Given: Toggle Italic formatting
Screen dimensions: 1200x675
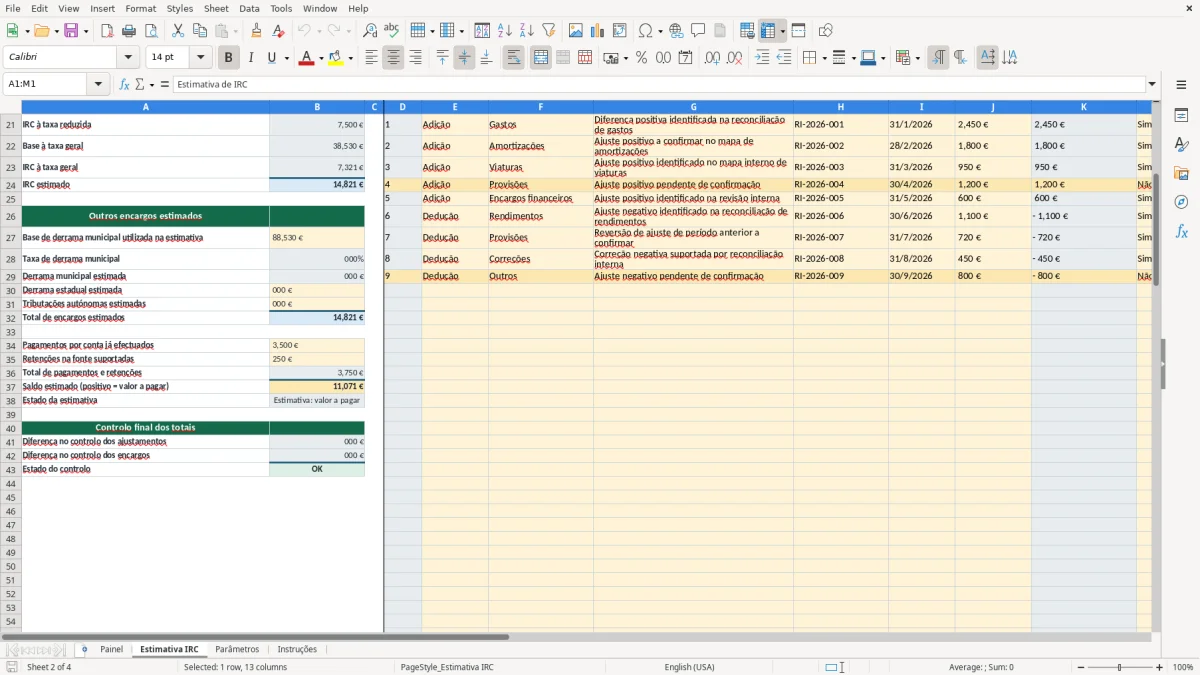Looking at the screenshot, I should click(250, 58).
